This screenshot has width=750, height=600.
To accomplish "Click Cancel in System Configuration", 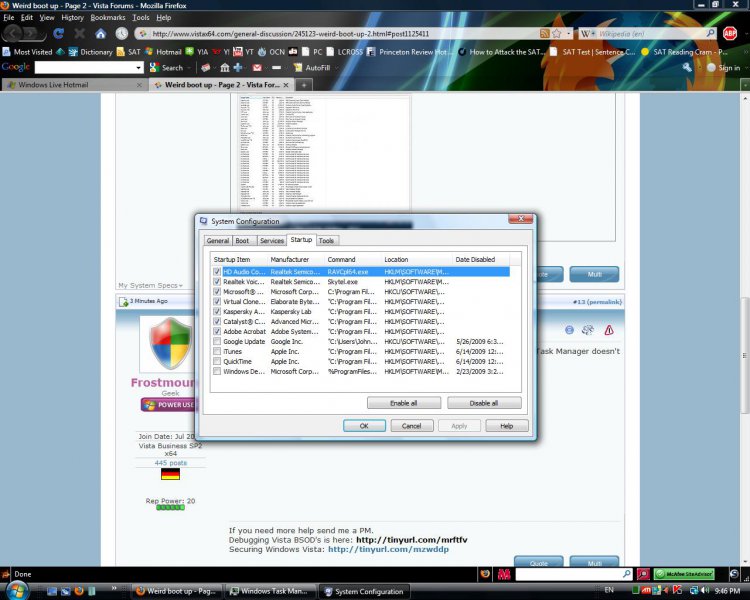I will coord(411,425).
